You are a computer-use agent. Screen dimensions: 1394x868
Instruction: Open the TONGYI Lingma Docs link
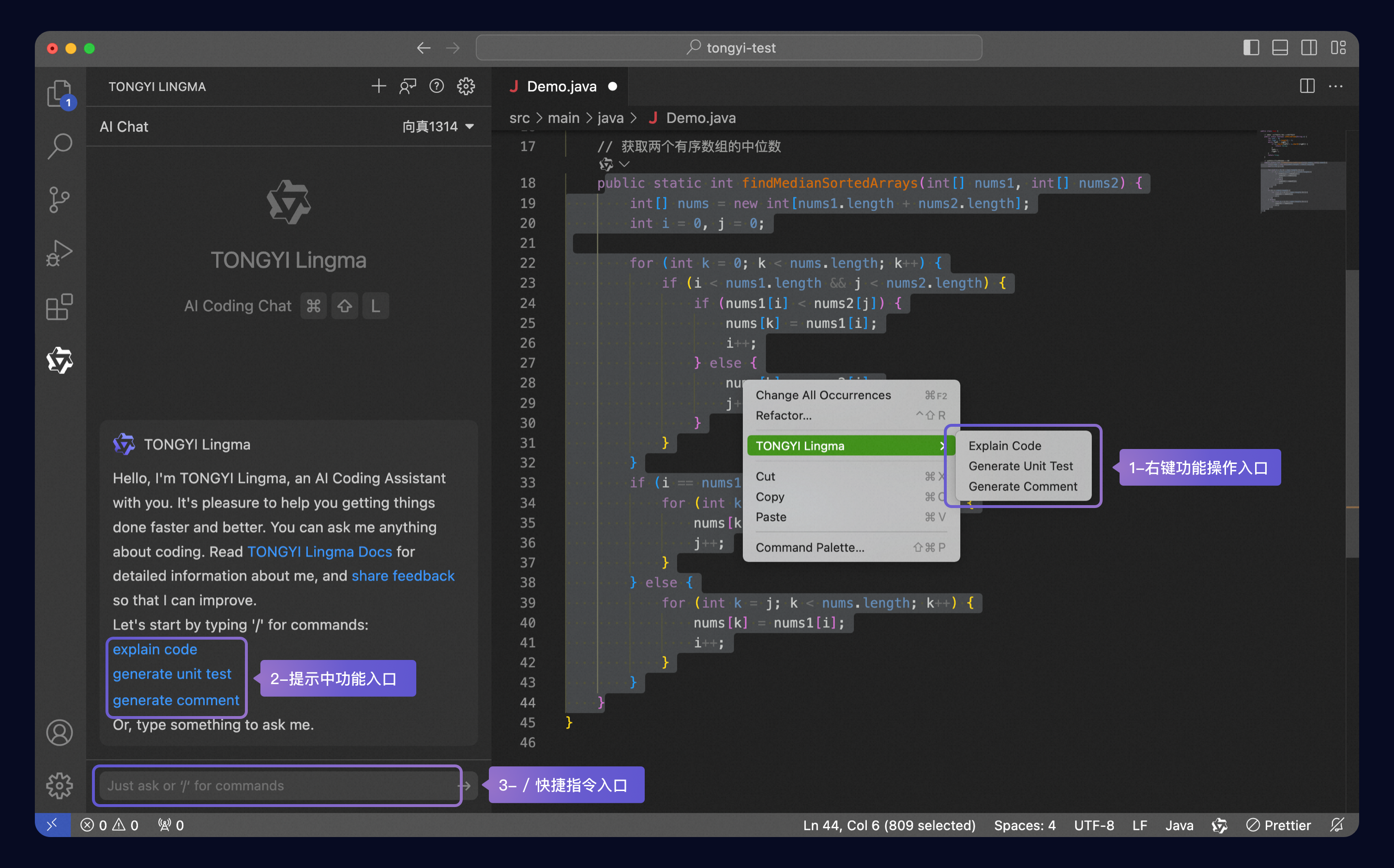coord(319,551)
